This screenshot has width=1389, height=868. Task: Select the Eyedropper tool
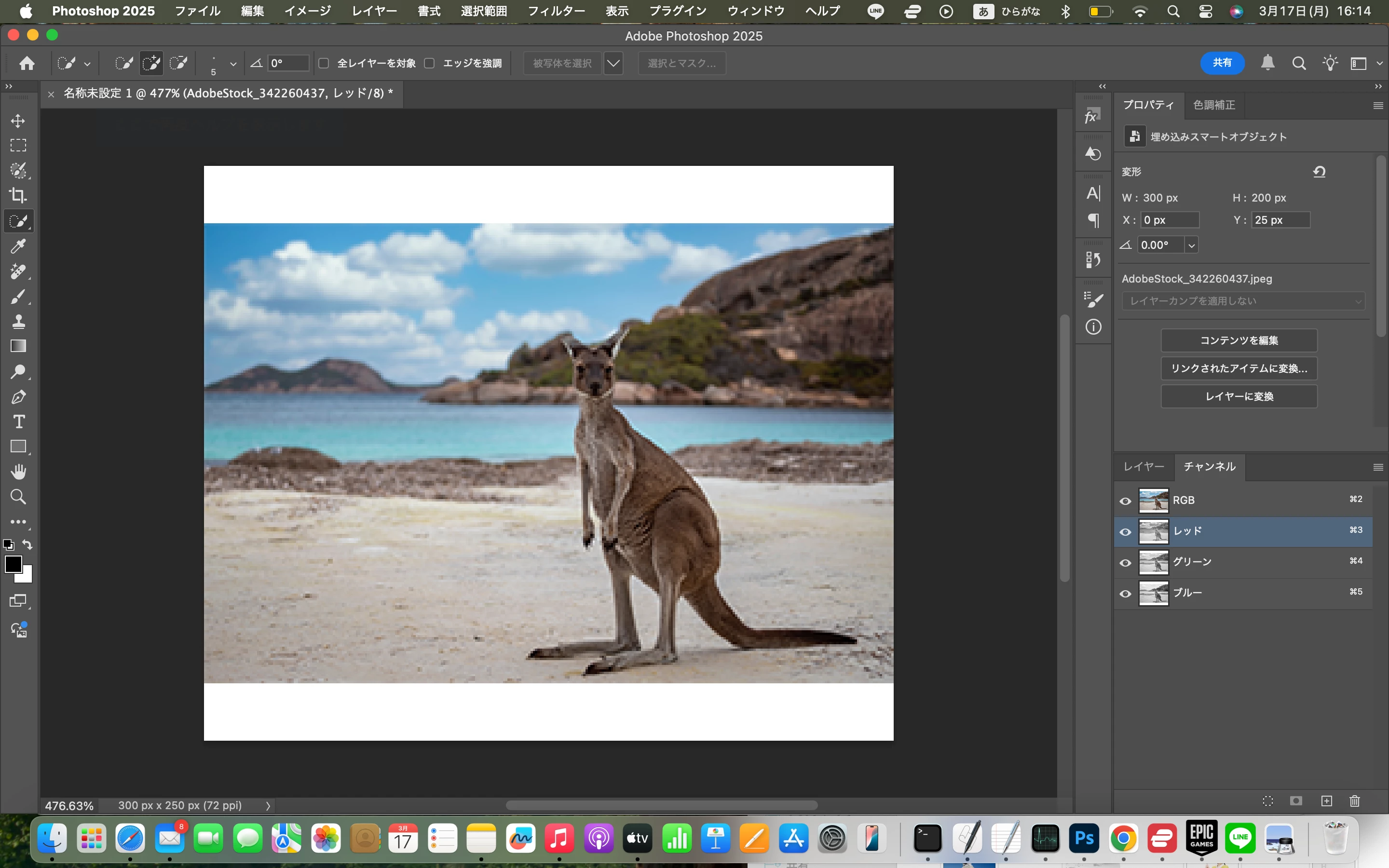pyautogui.click(x=18, y=246)
